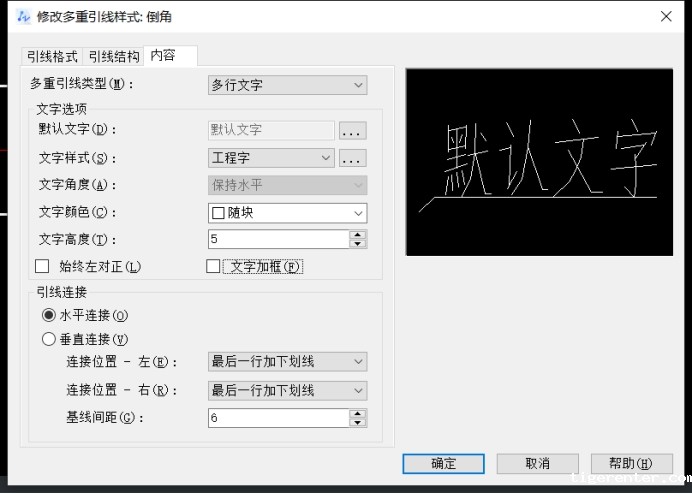Image resolution: width=692 pixels, height=494 pixels.
Task: Select the 垂直连接 radio button
Action: coord(49,339)
